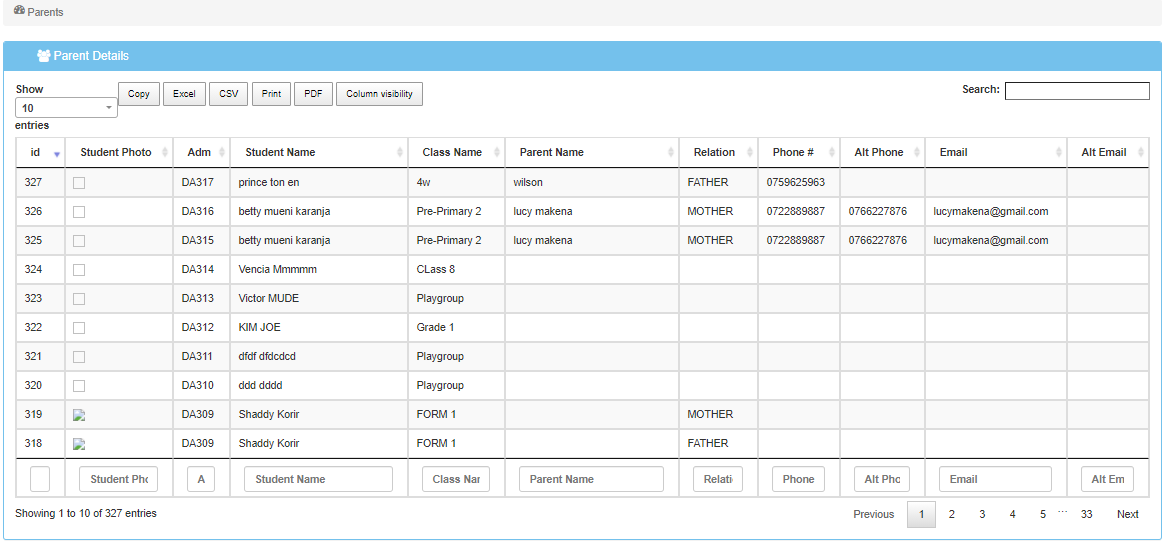This screenshot has height=552, width=1170.
Task: Sort table by id column arrow
Action: click(x=57, y=153)
